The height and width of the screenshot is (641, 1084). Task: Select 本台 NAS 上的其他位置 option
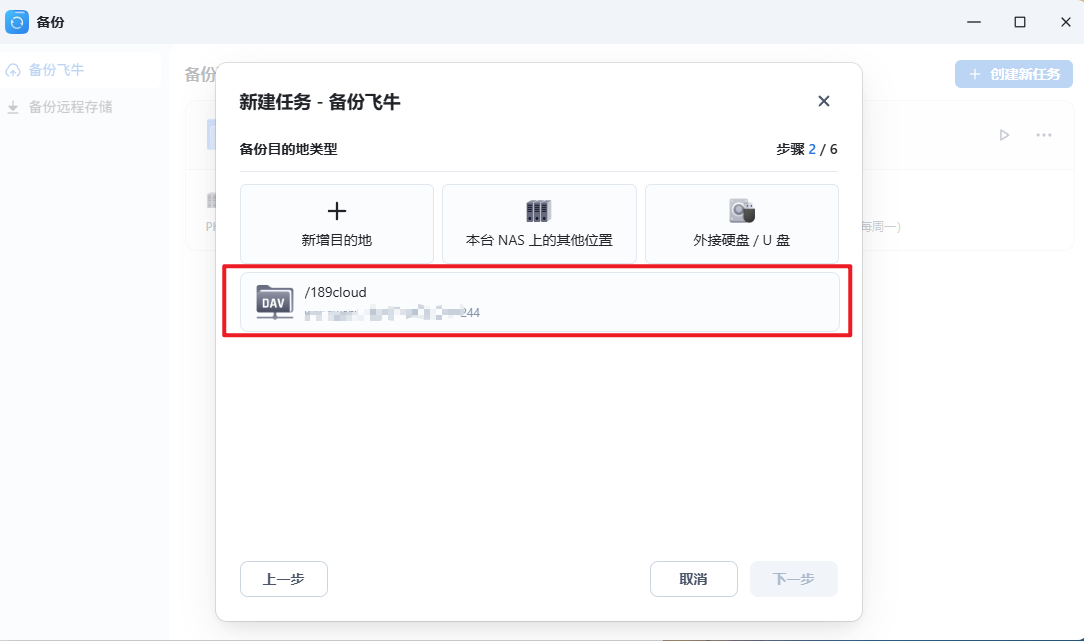pos(539,223)
